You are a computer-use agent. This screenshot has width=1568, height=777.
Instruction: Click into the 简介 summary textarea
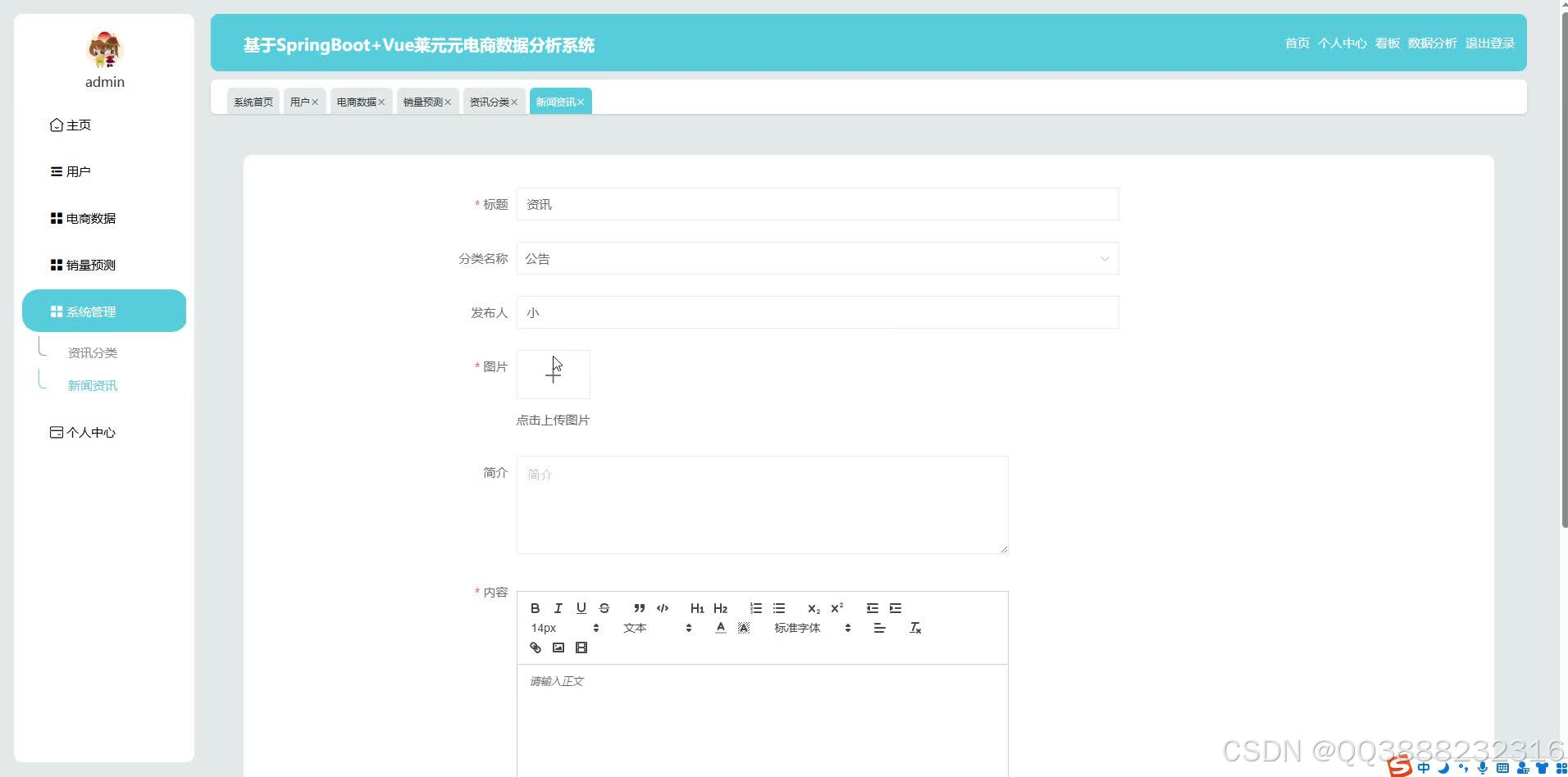coord(763,505)
